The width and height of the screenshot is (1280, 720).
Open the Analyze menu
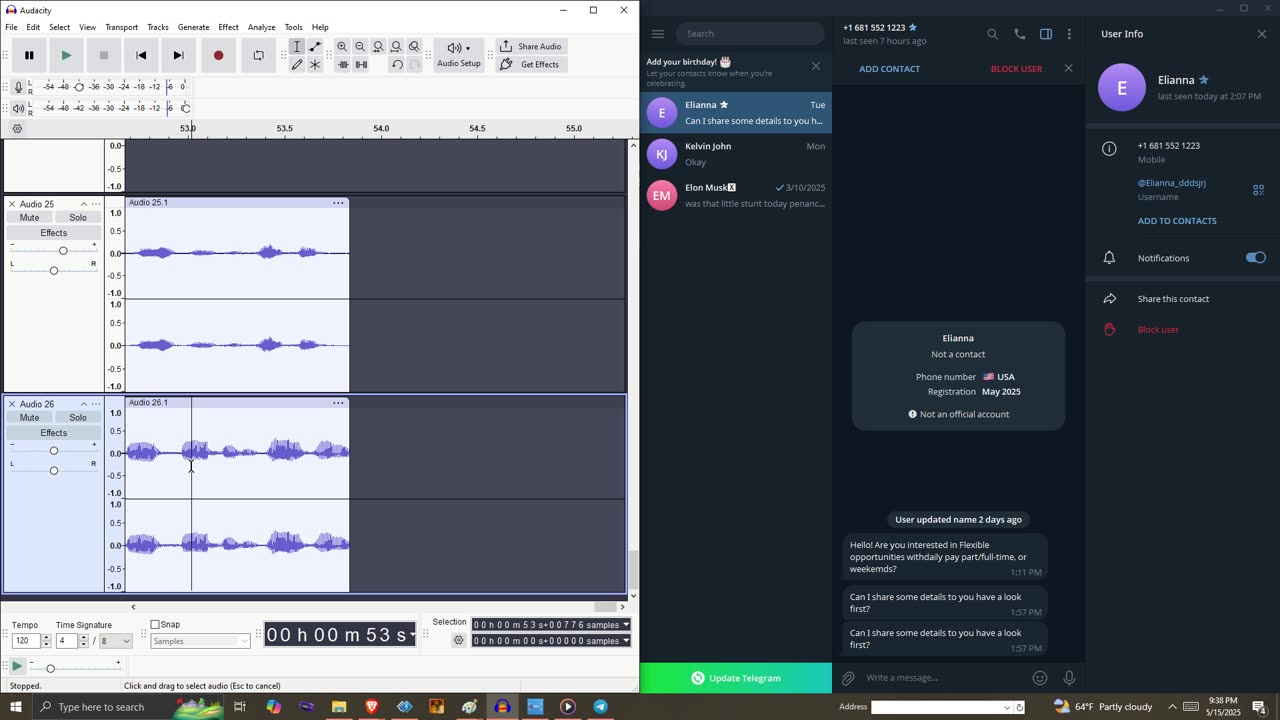pyautogui.click(x=261, y=27)
